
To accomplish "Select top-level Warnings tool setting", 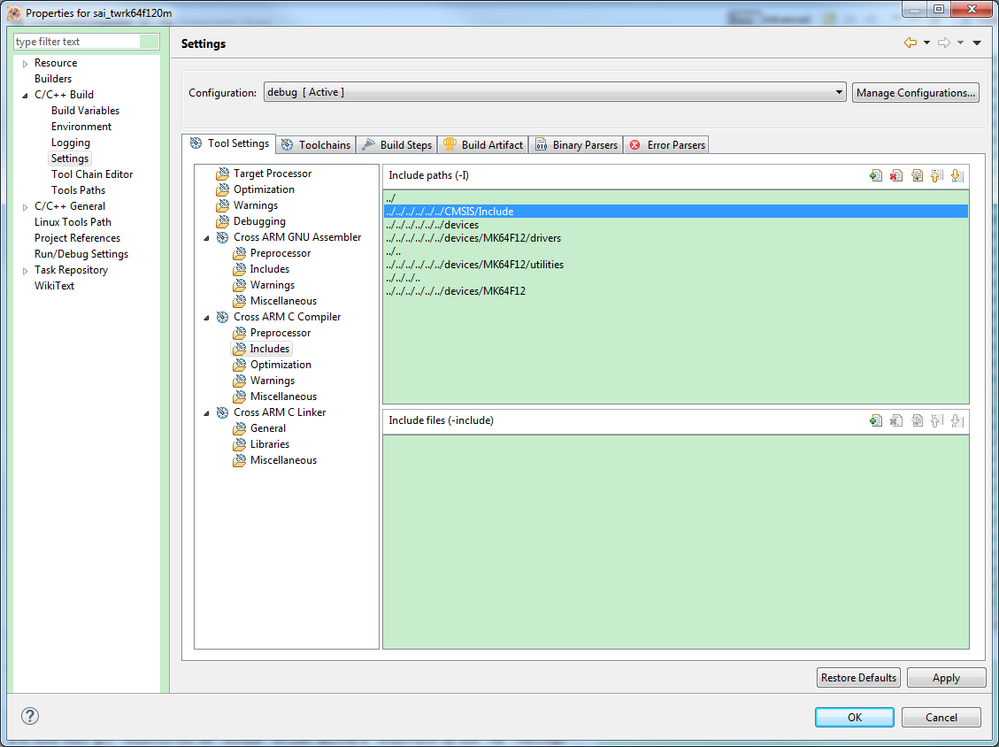I will pos(255,205).
